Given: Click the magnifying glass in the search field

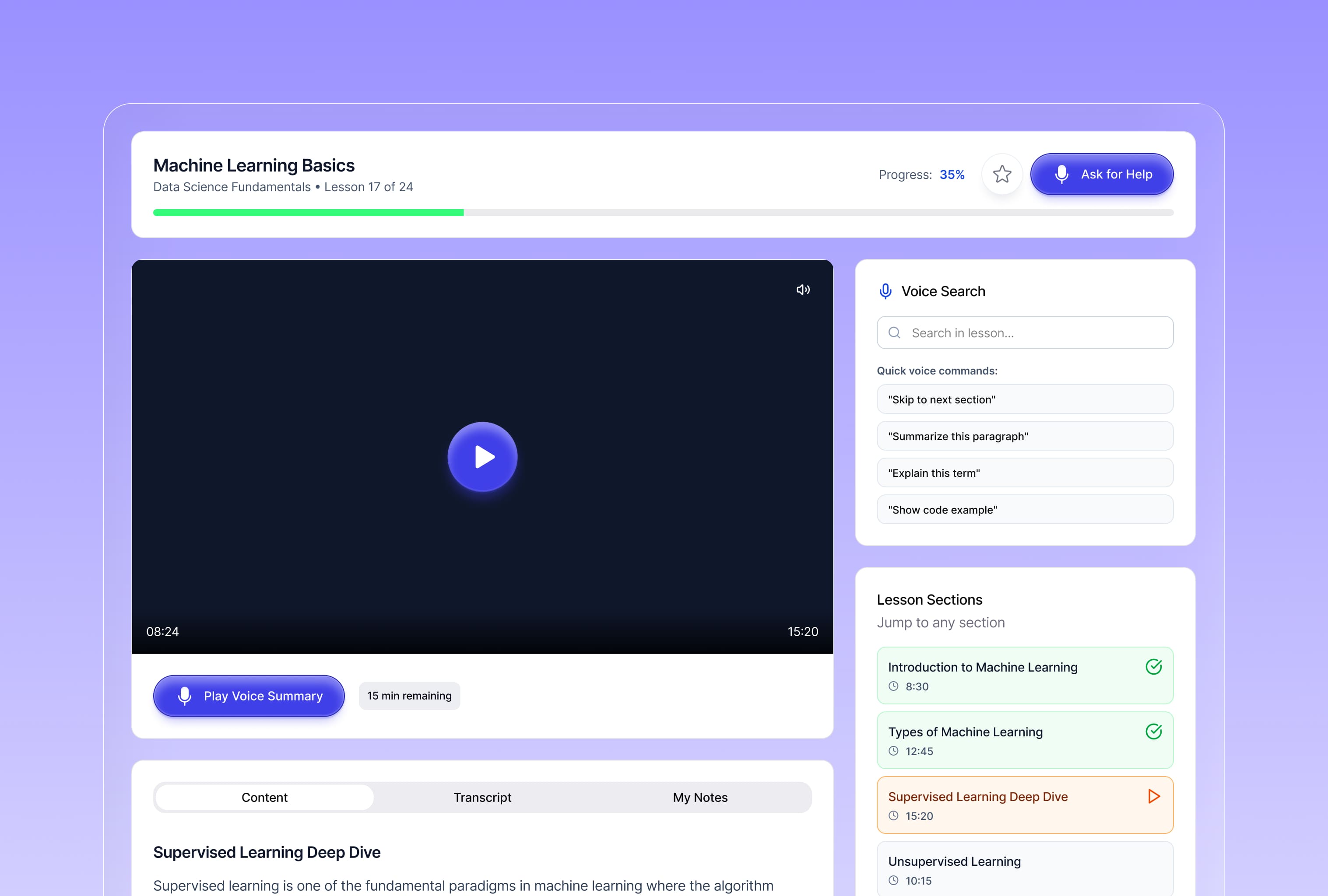Looking at the screenshot, I should (x=894, y=332).
